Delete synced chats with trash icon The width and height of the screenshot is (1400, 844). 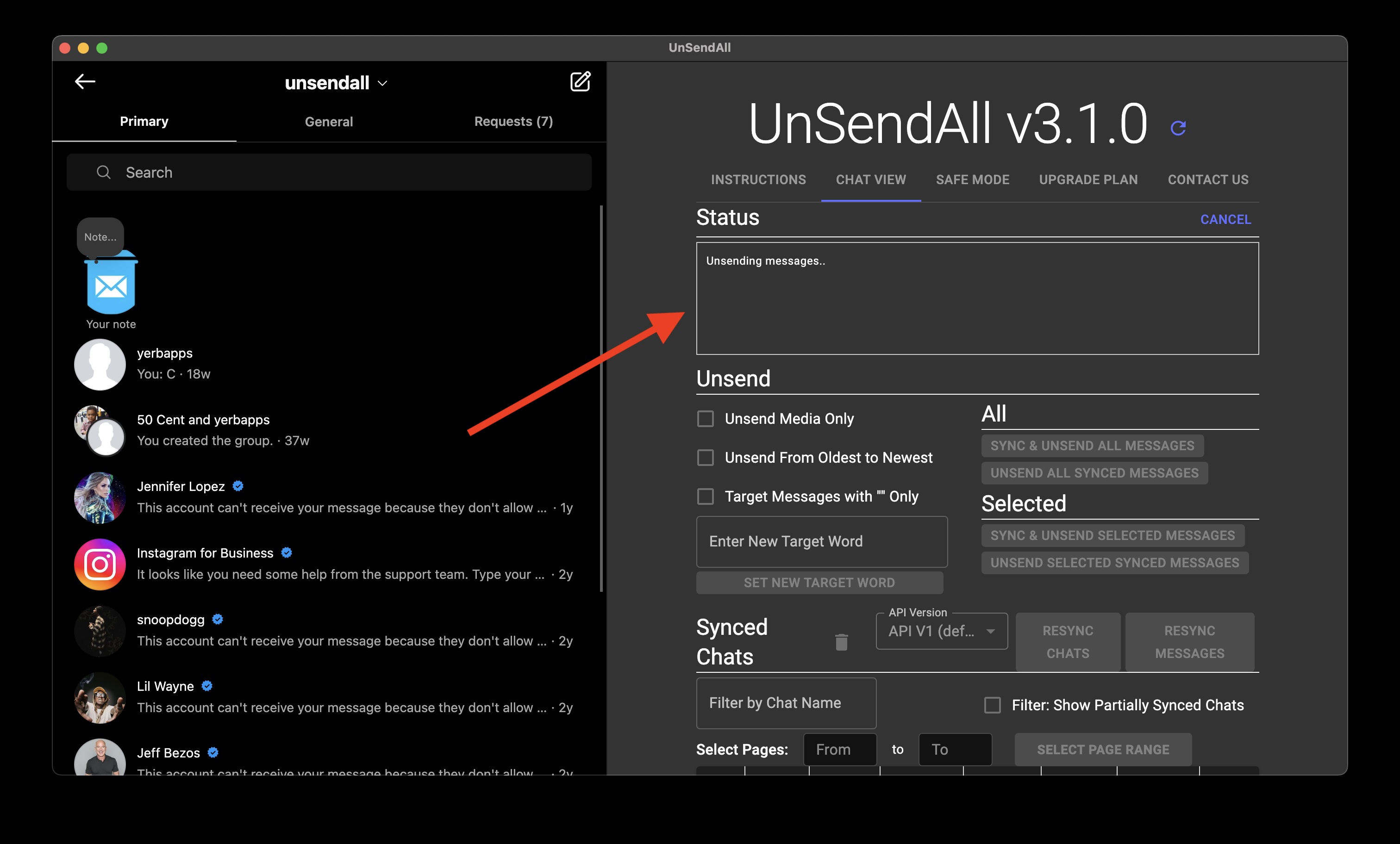click(841, 642)
